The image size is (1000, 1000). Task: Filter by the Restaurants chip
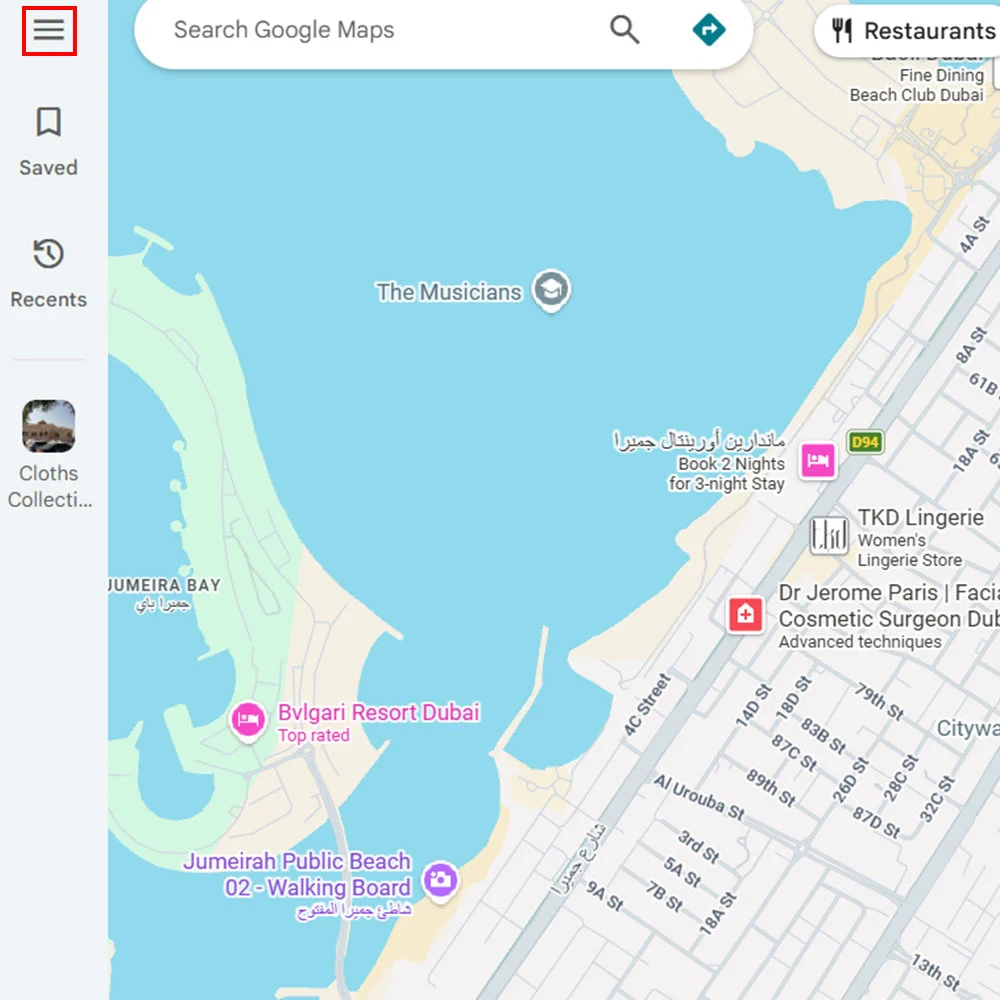pyautogui.click(x=908, y=31)
